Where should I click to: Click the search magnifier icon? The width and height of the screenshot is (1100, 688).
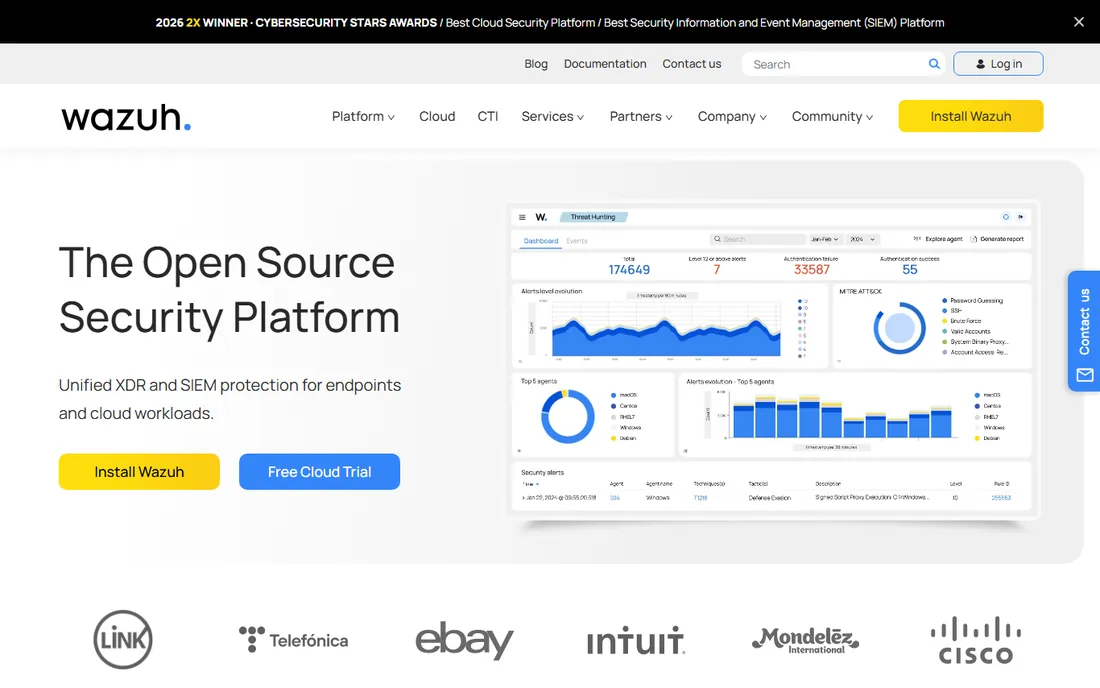click(x=934, y=64)
